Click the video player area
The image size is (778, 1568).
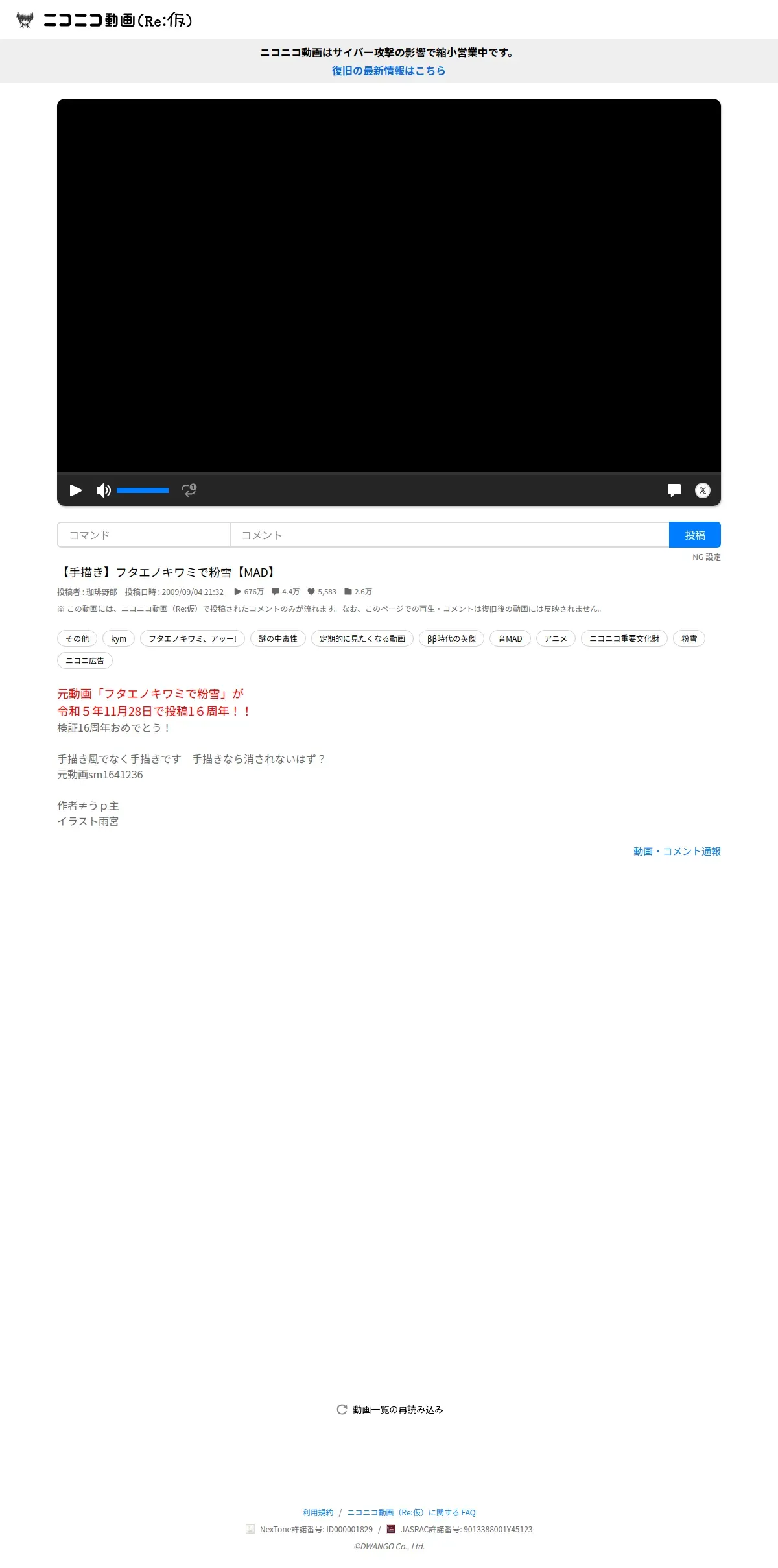[x=389, y=285]
